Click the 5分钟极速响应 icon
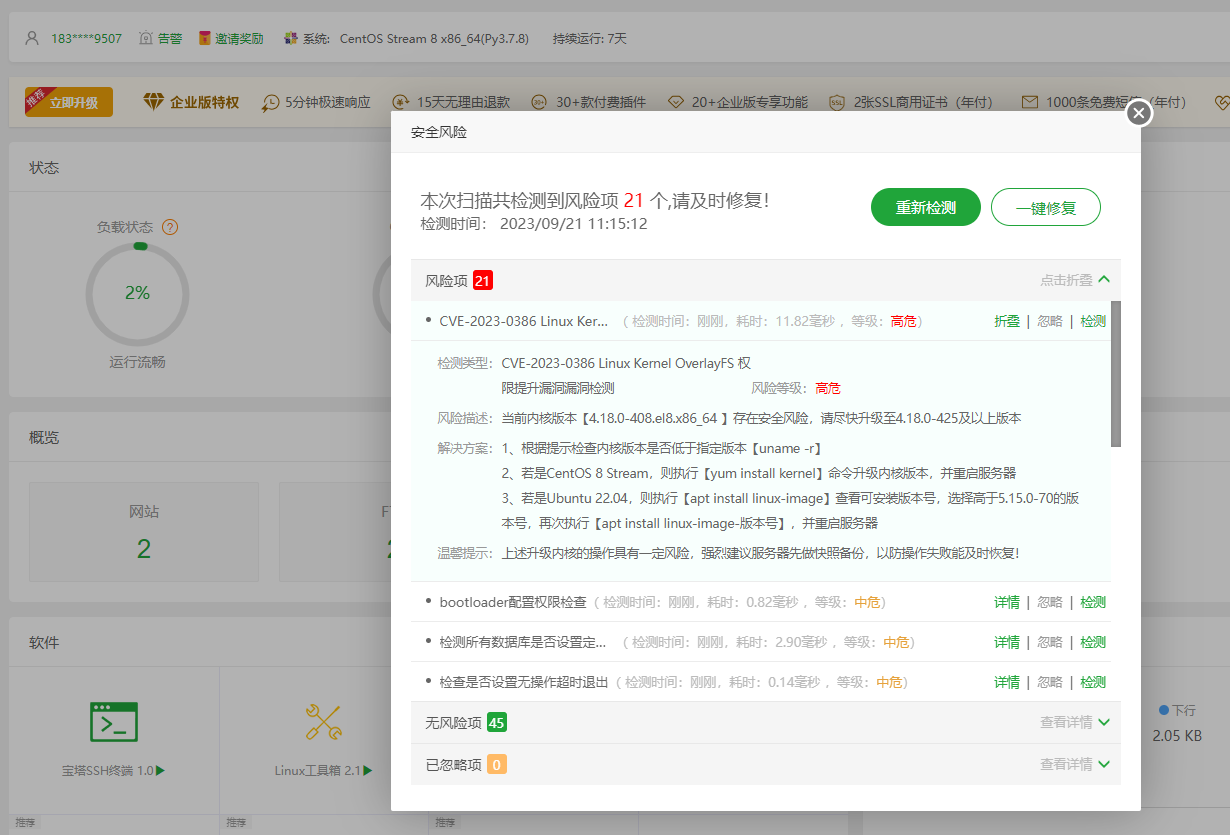The width and height of the screenshot is (1230, 835). [271, 102]
